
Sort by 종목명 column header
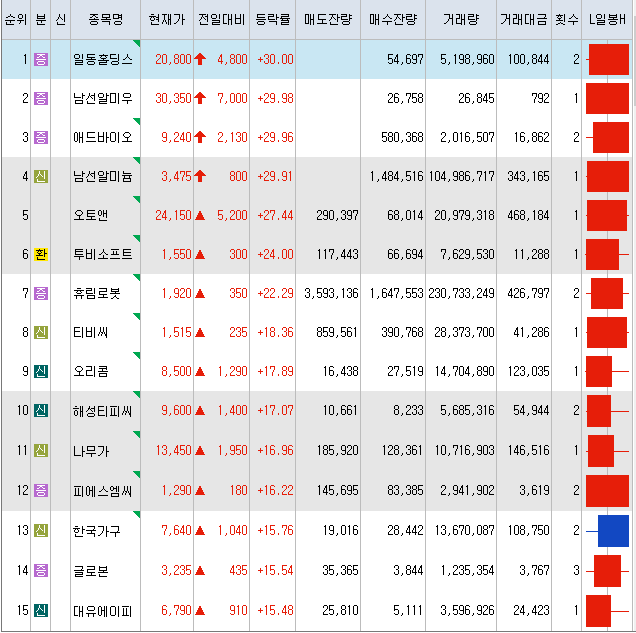tap(105, 19)
